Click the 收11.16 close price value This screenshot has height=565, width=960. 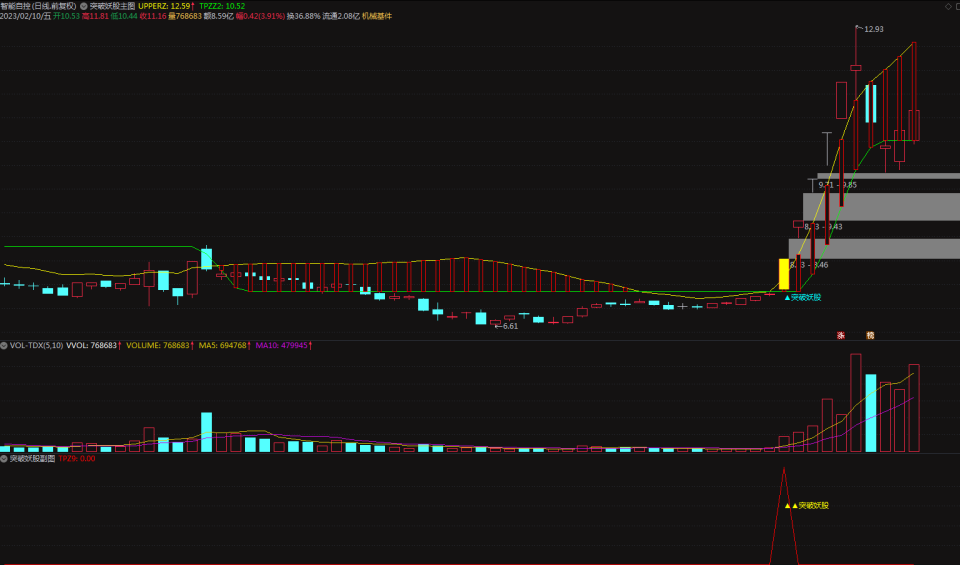153,17
